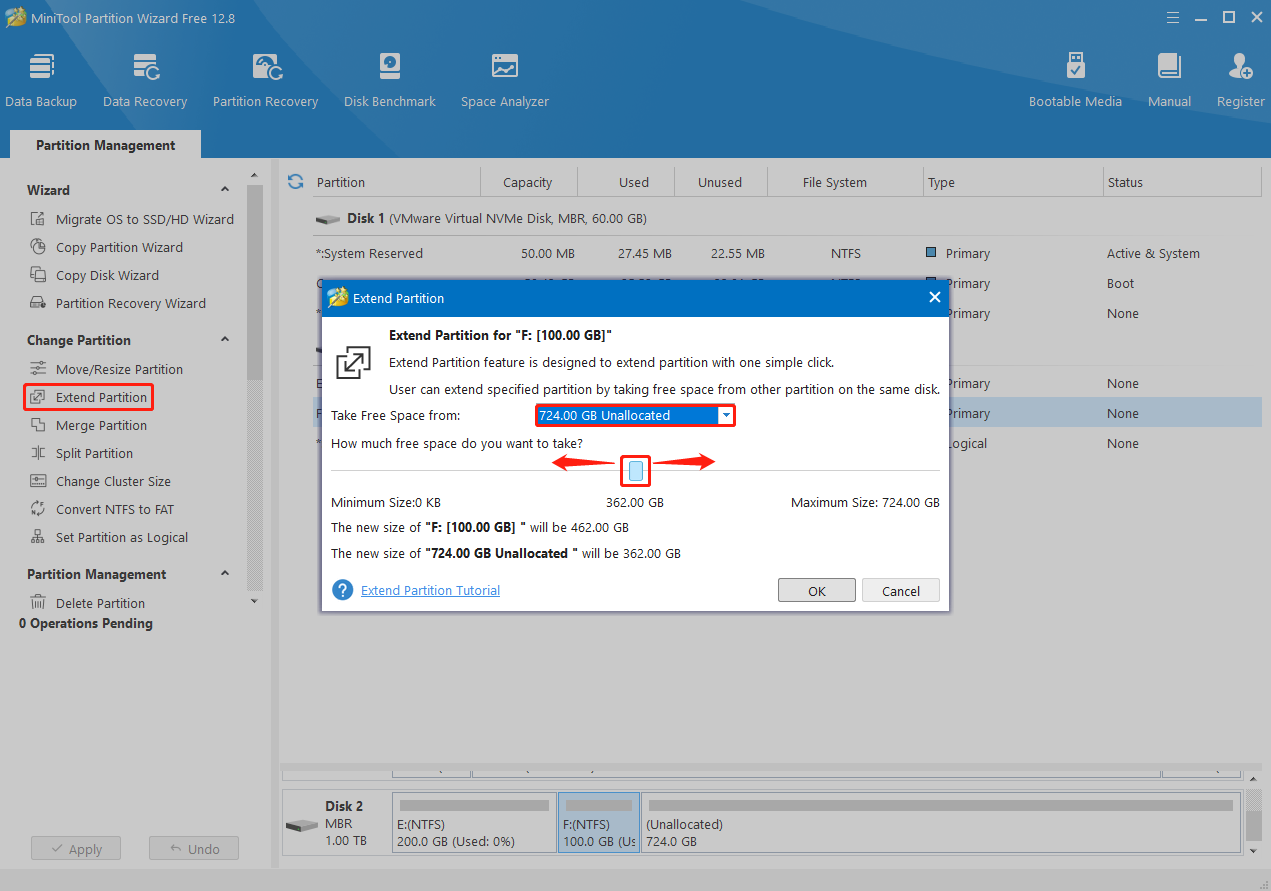The width and height of the screenshot is (1271, 891).
Task: Start the Copy Disk Wizard
Action: pos(94,275)
